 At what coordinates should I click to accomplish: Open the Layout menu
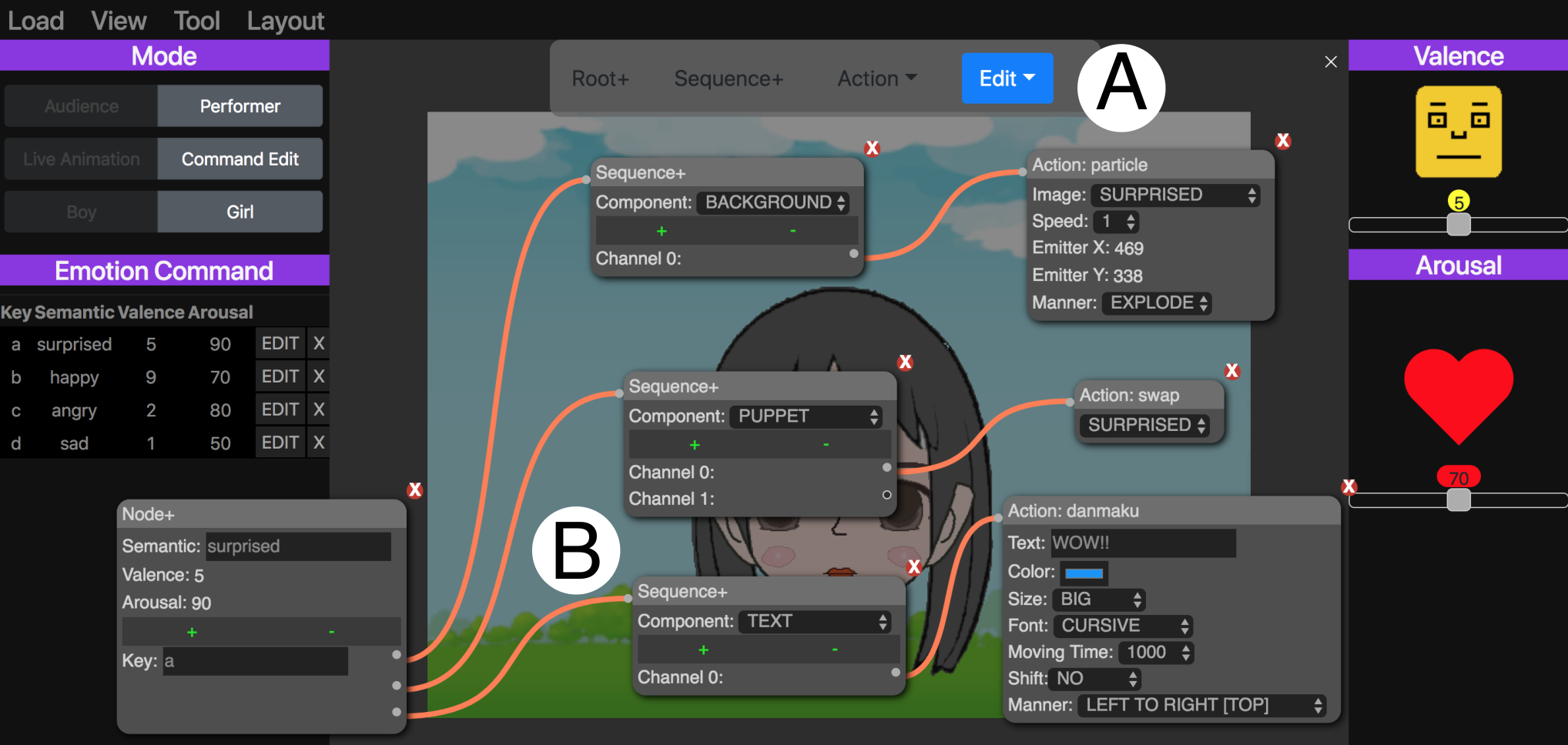coord(286,20)
